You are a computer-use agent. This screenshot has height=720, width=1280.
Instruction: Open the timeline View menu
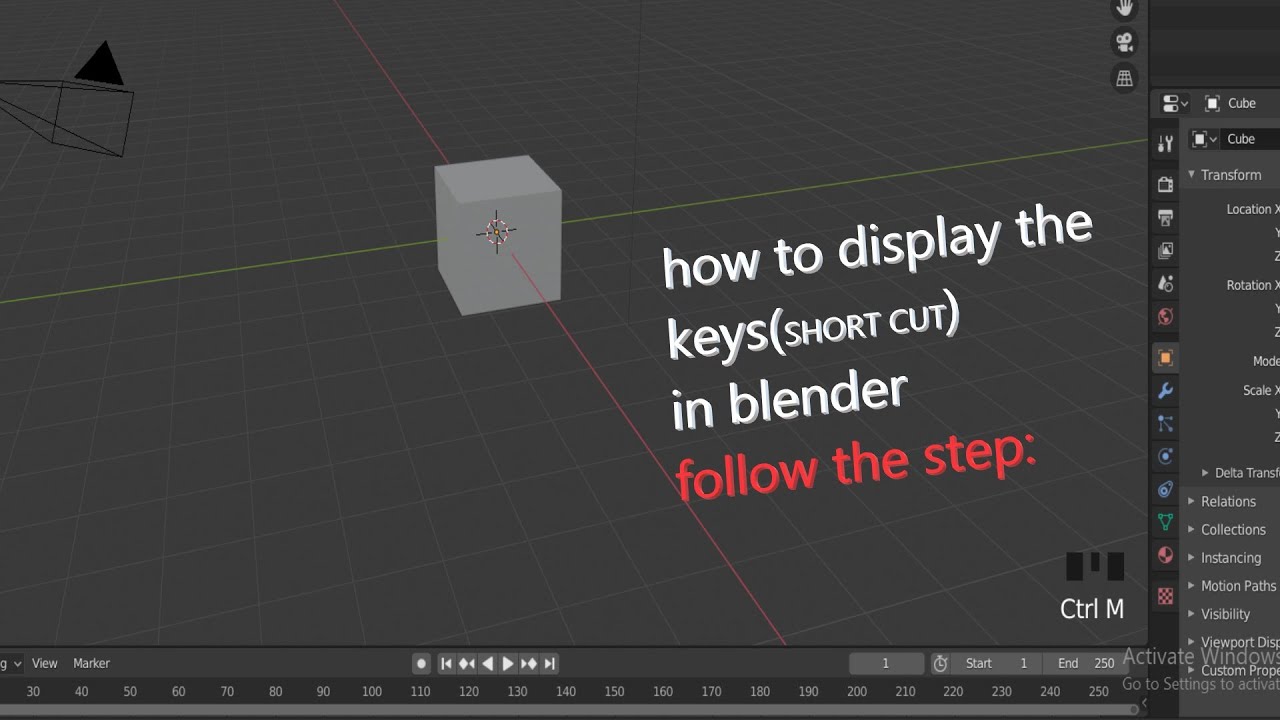click(45, 663)
